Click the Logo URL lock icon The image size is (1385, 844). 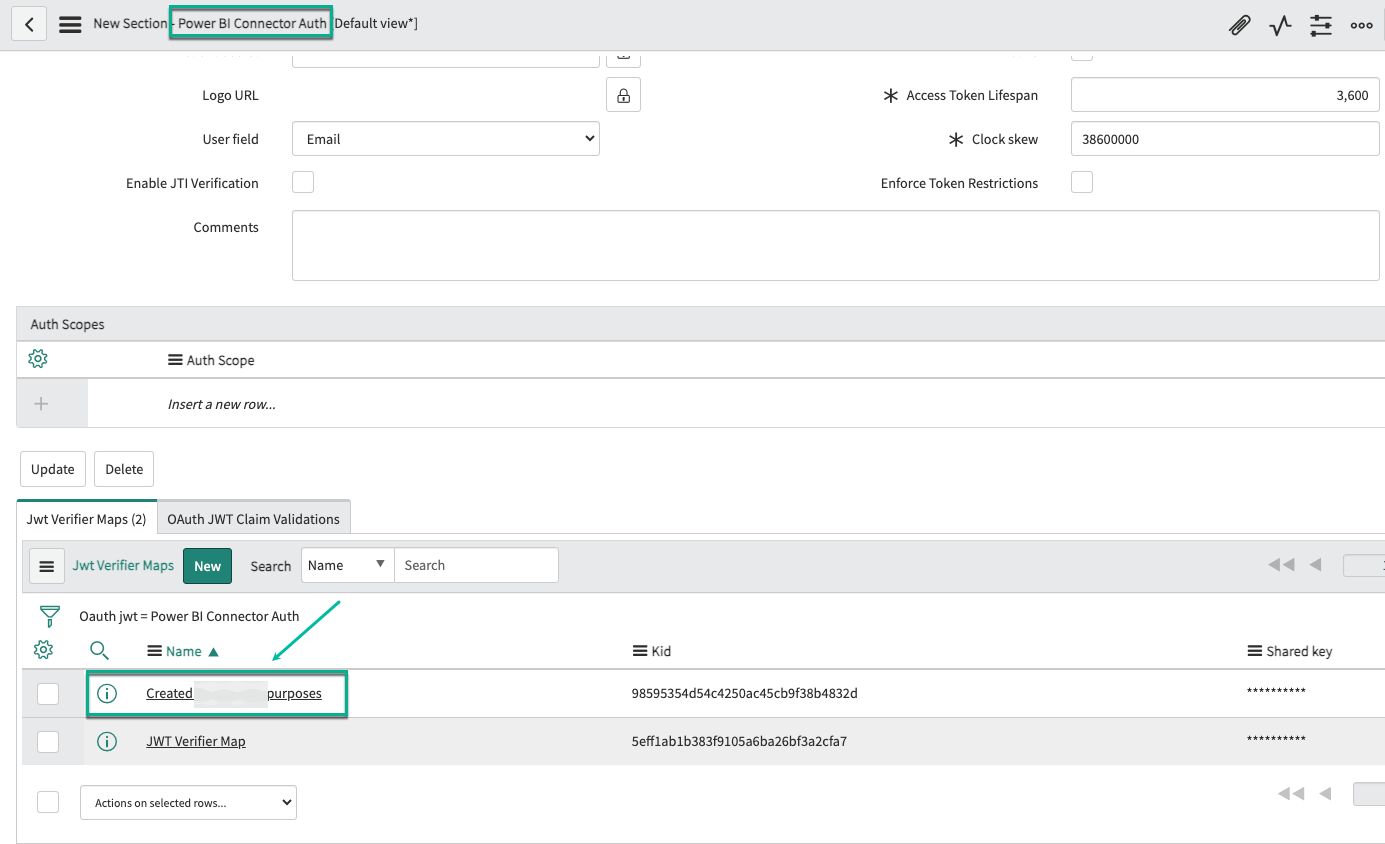(623, 95)
